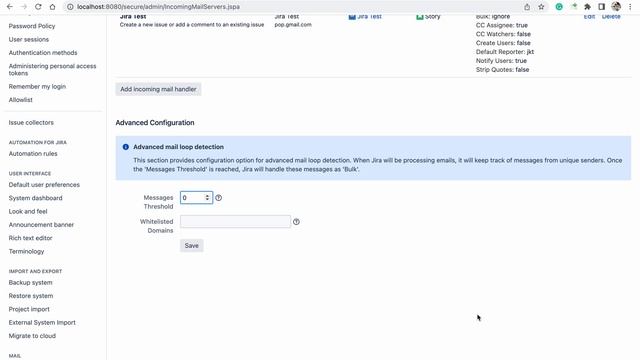Open Issue collectors page

point(31,122)
